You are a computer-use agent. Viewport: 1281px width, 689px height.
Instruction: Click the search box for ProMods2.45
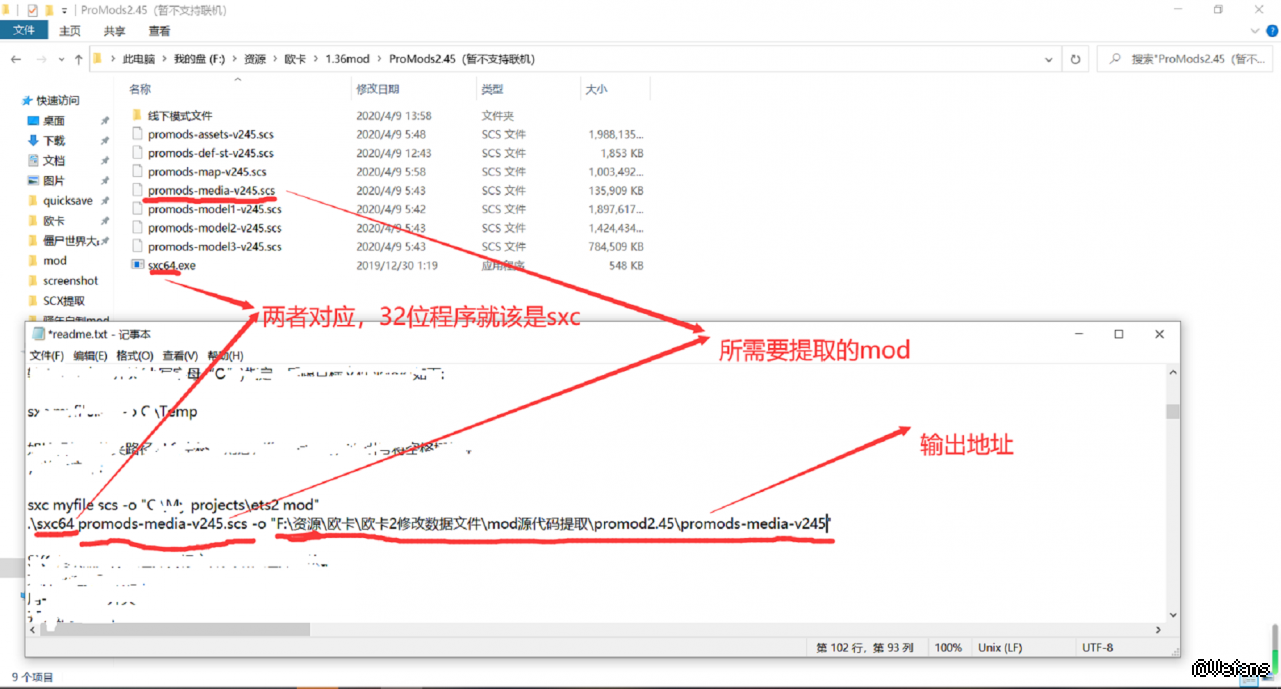click(1183, 59)
